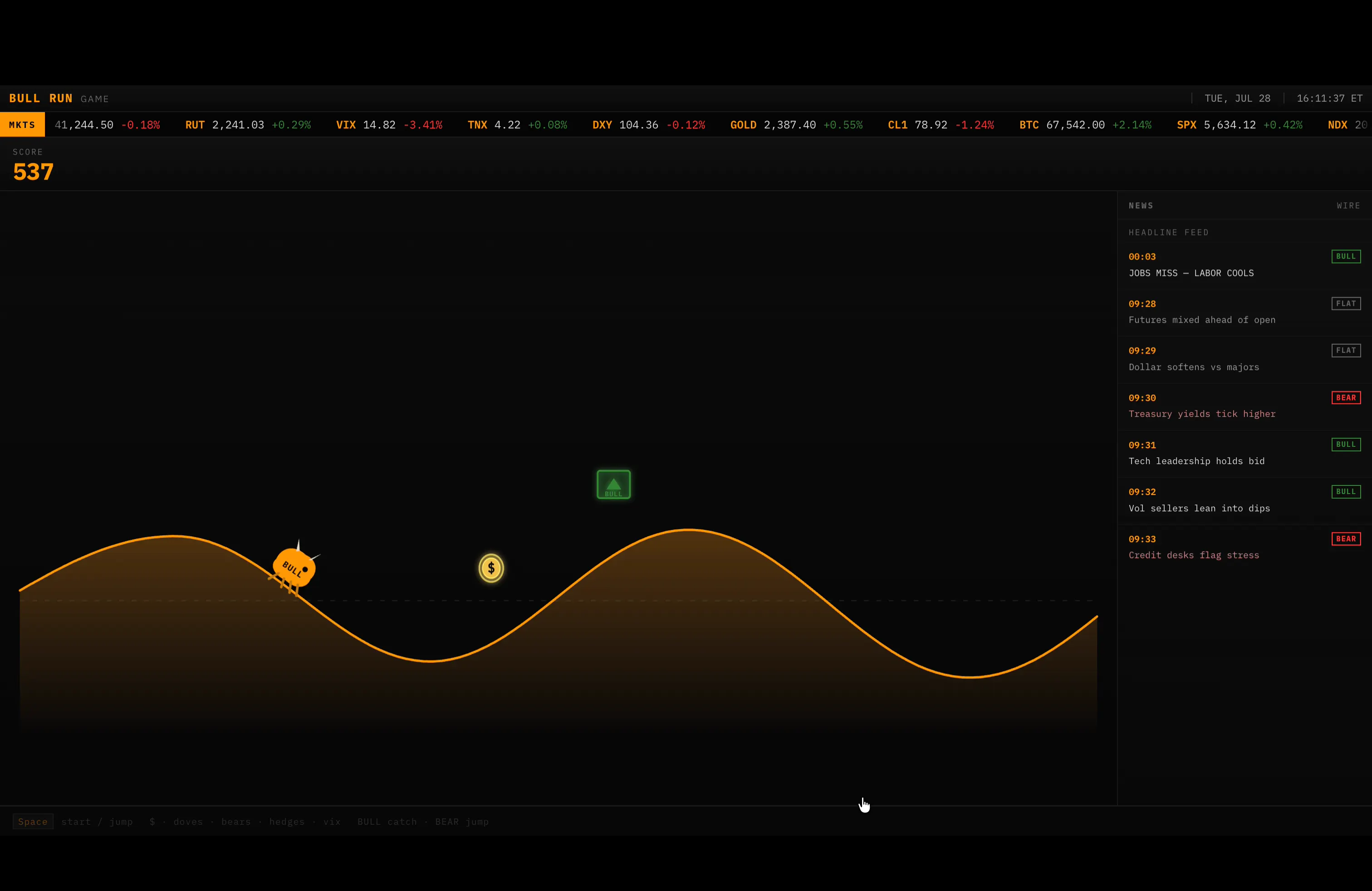1372x891 pixels.
Task: Select the VIX 14.82 ticker
Action: tap(389, 125)
